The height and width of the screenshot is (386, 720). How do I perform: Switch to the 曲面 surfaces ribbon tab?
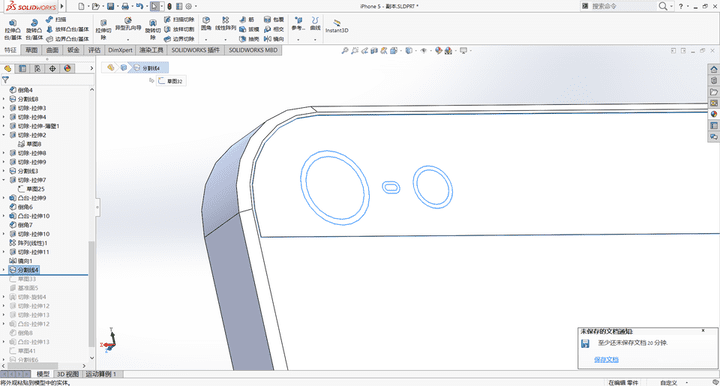(52, 50)
